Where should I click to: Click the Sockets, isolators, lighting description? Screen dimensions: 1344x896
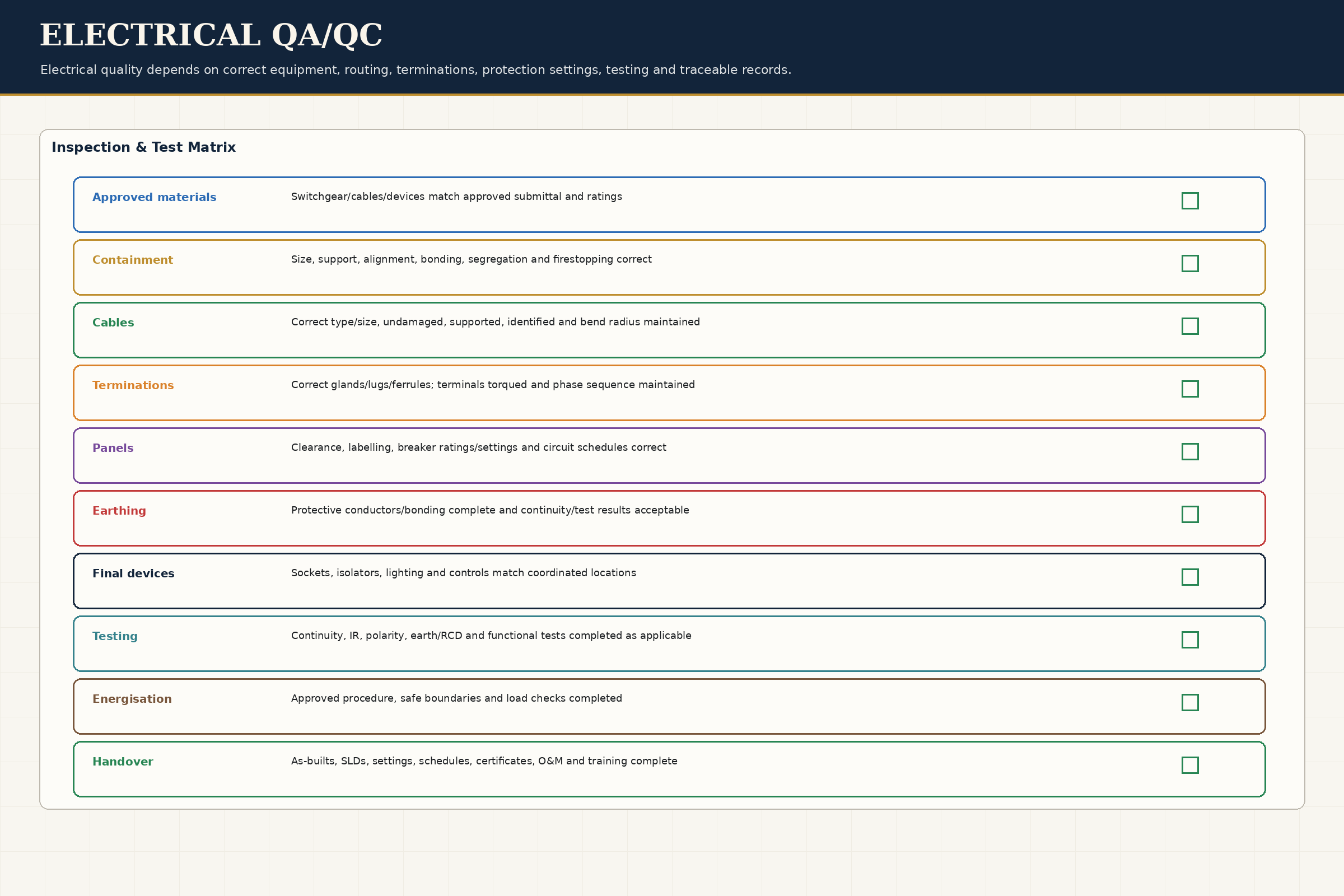click(464, 573)
